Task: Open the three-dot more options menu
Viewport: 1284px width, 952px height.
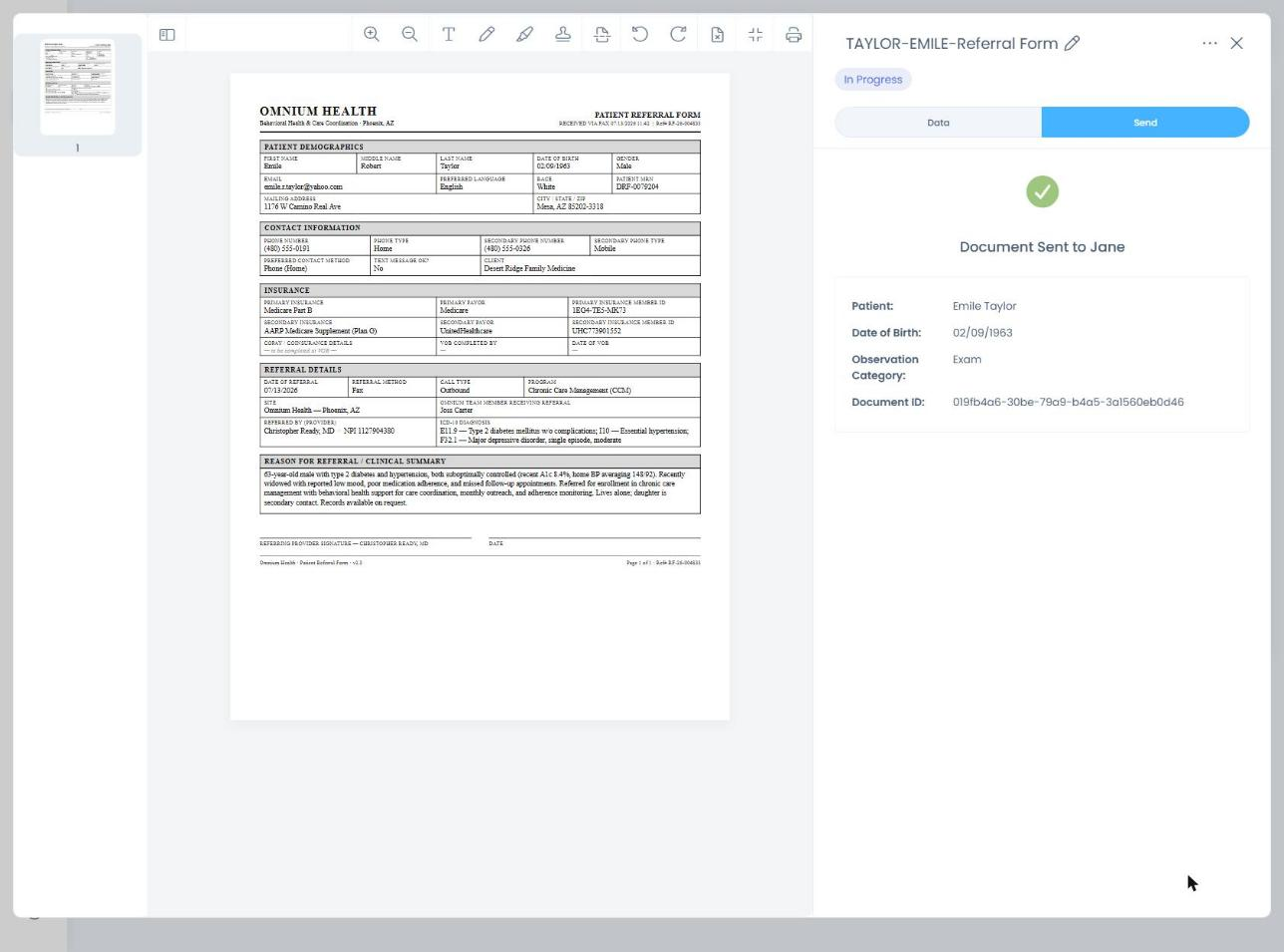Action: 1209,43
